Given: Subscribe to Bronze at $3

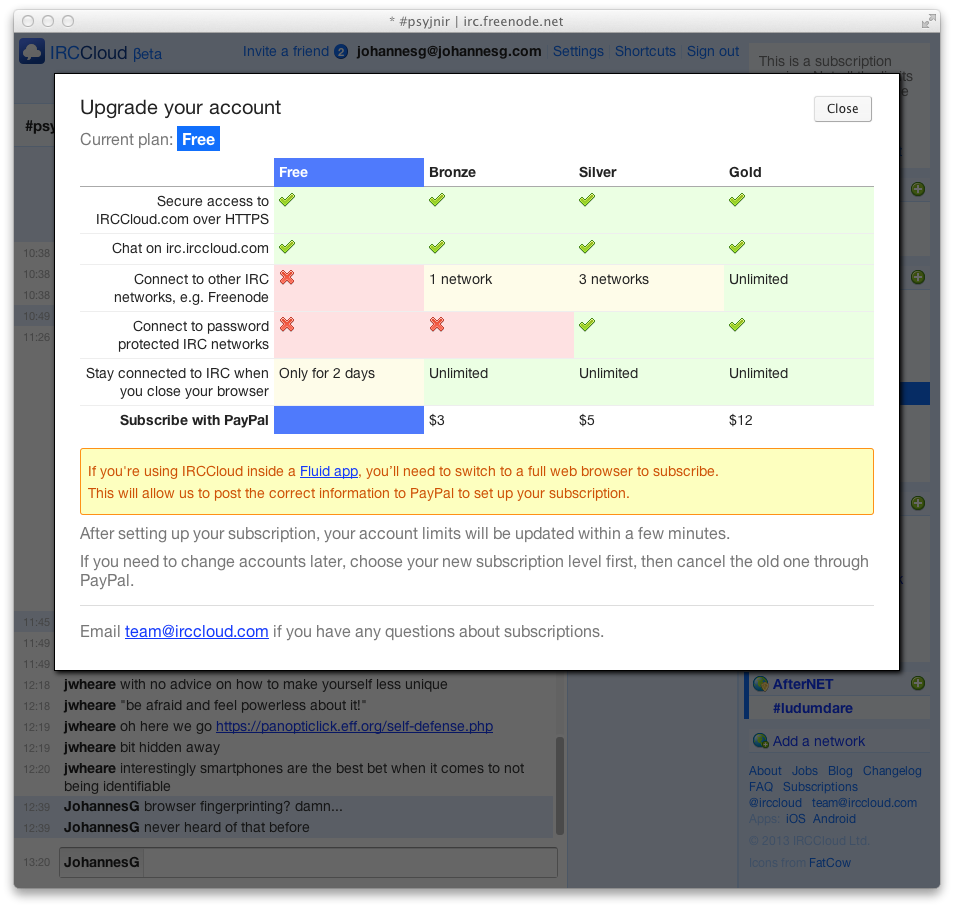Looking at the screenshot, I should [437, 420].
